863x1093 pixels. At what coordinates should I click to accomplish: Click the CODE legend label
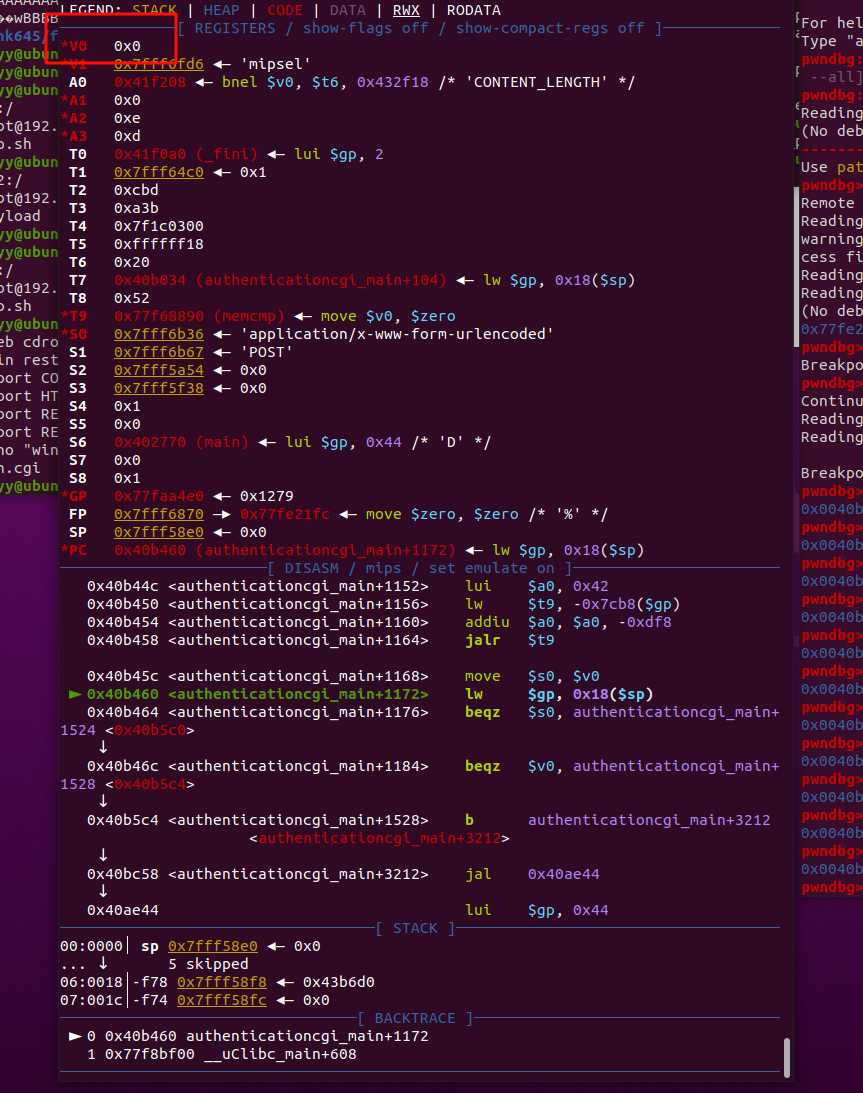285,10
